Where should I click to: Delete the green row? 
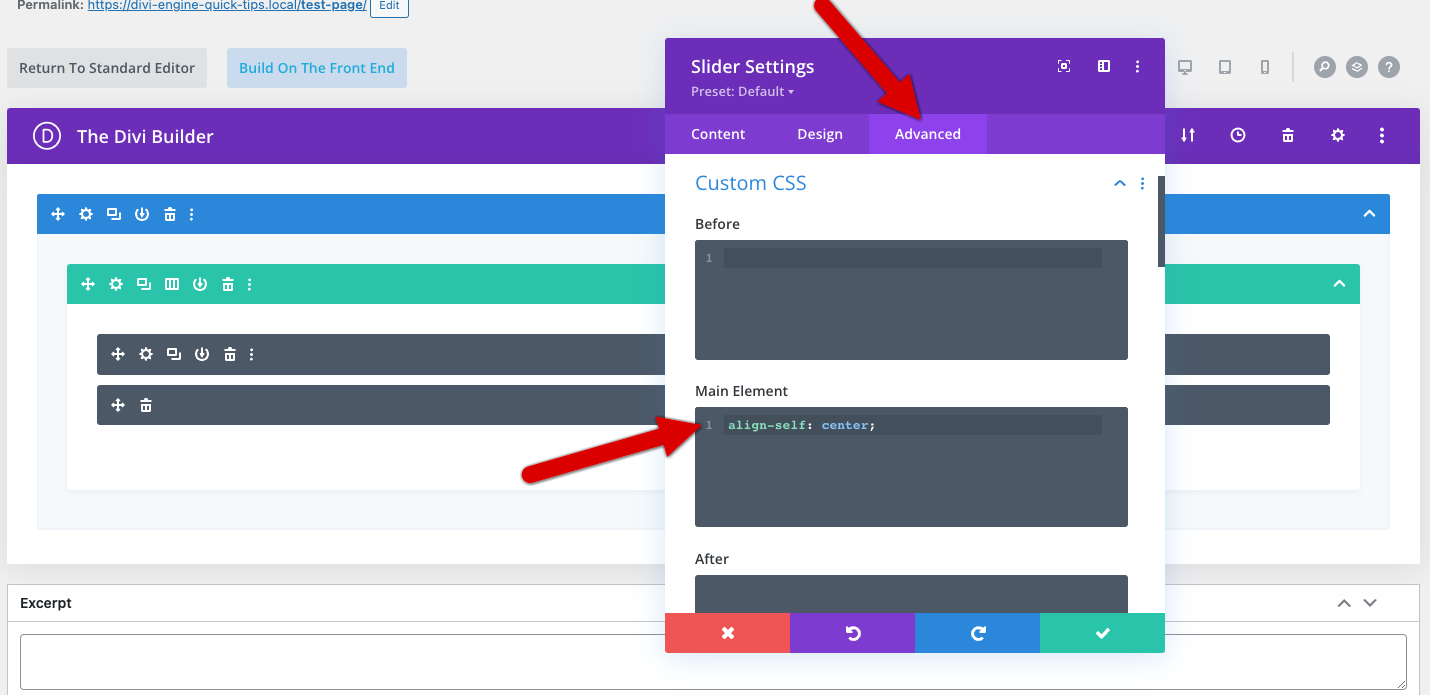coord(228,284)
